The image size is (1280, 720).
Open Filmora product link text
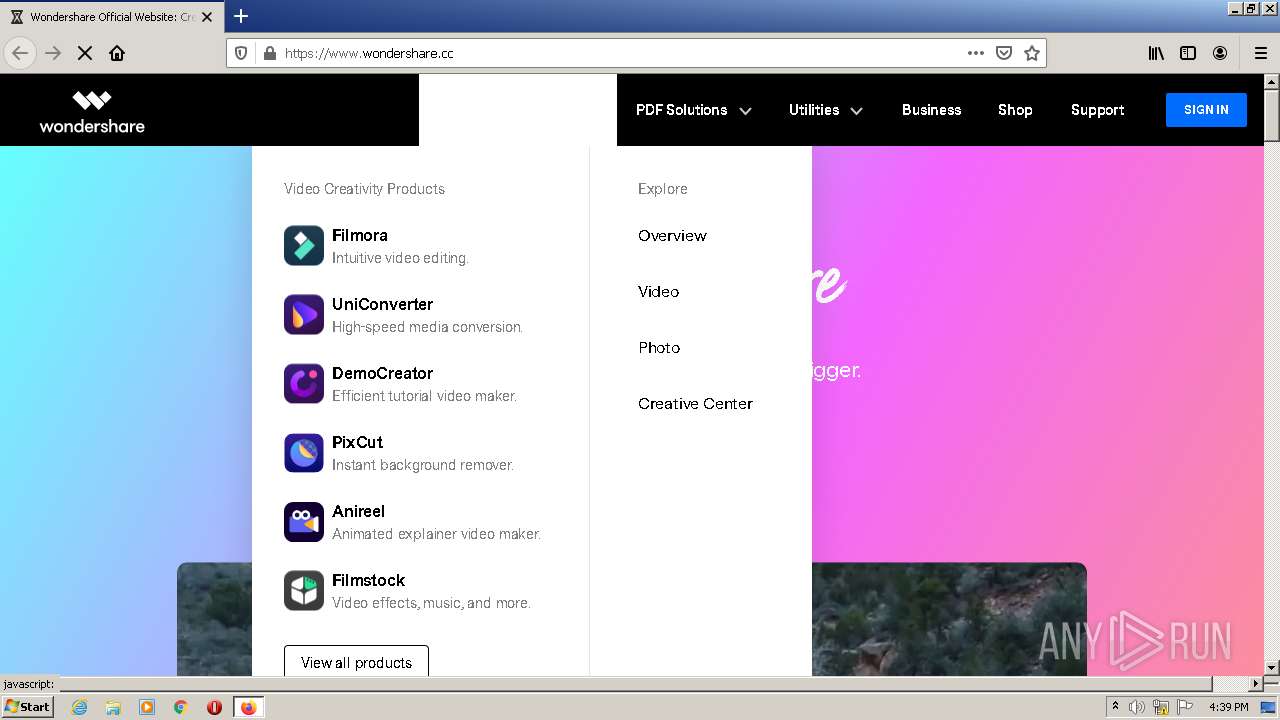360,236
